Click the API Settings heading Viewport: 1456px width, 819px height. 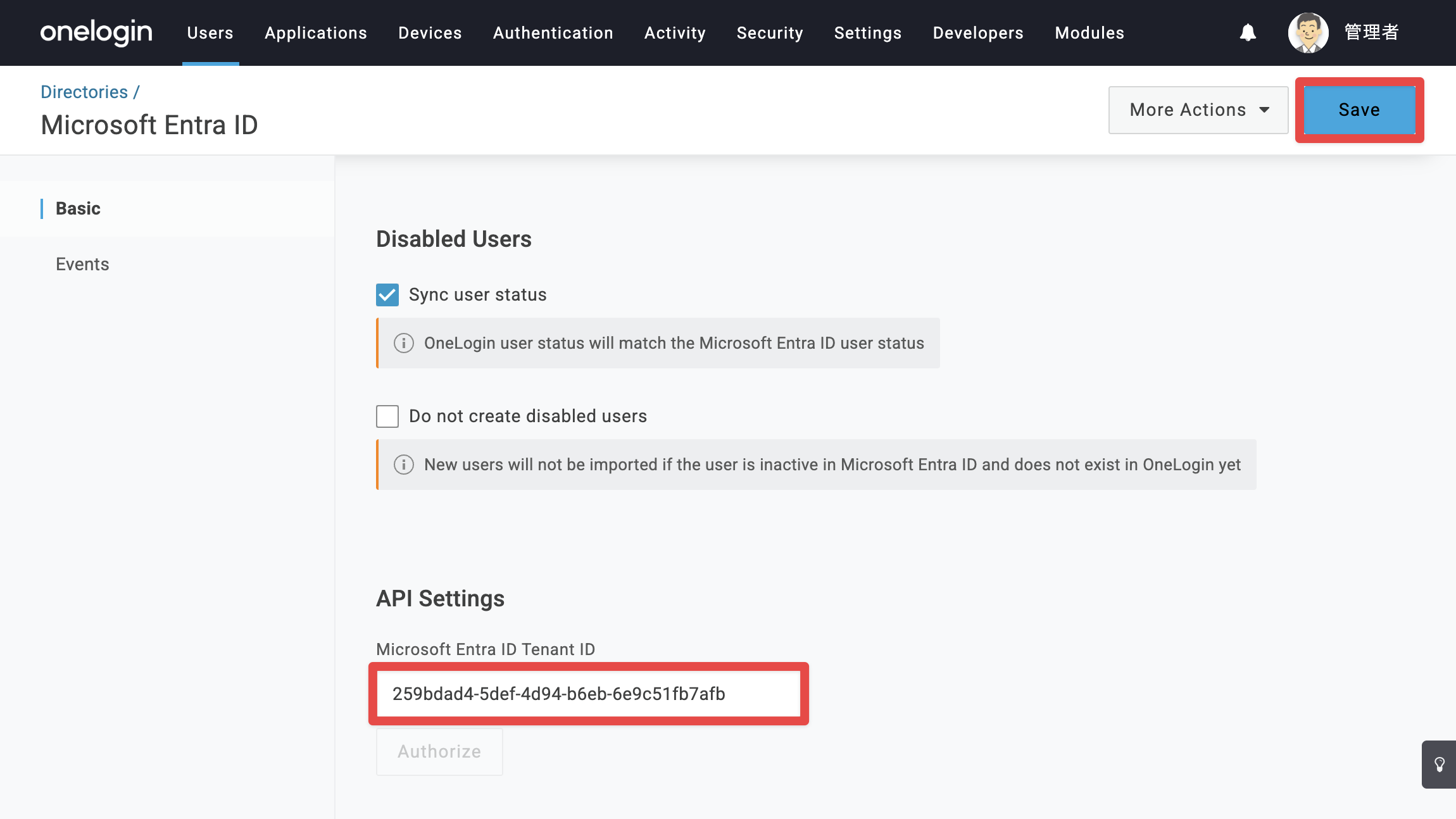tap(441, 599)
